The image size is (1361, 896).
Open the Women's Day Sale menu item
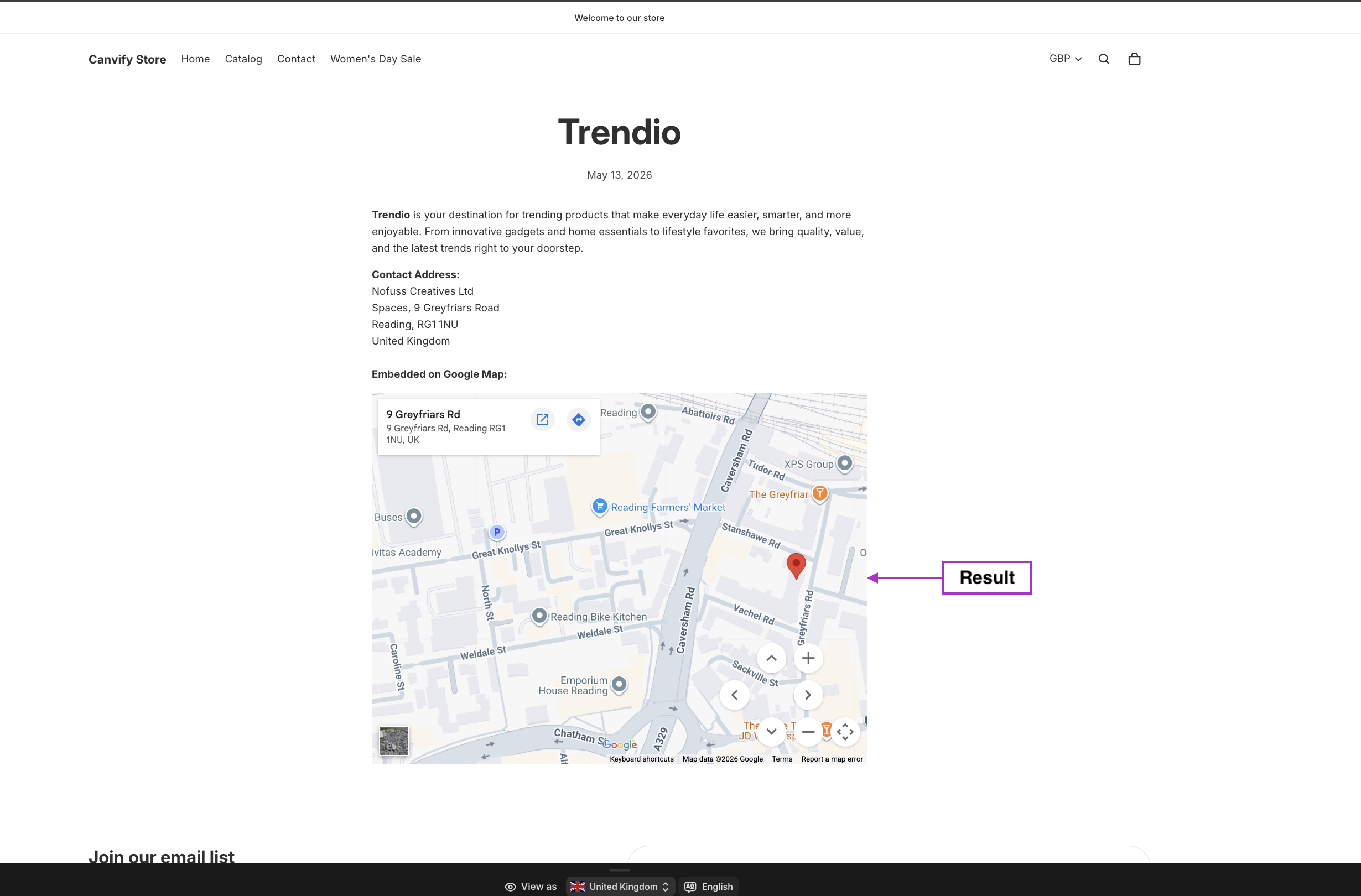click(x=376, y=59)
